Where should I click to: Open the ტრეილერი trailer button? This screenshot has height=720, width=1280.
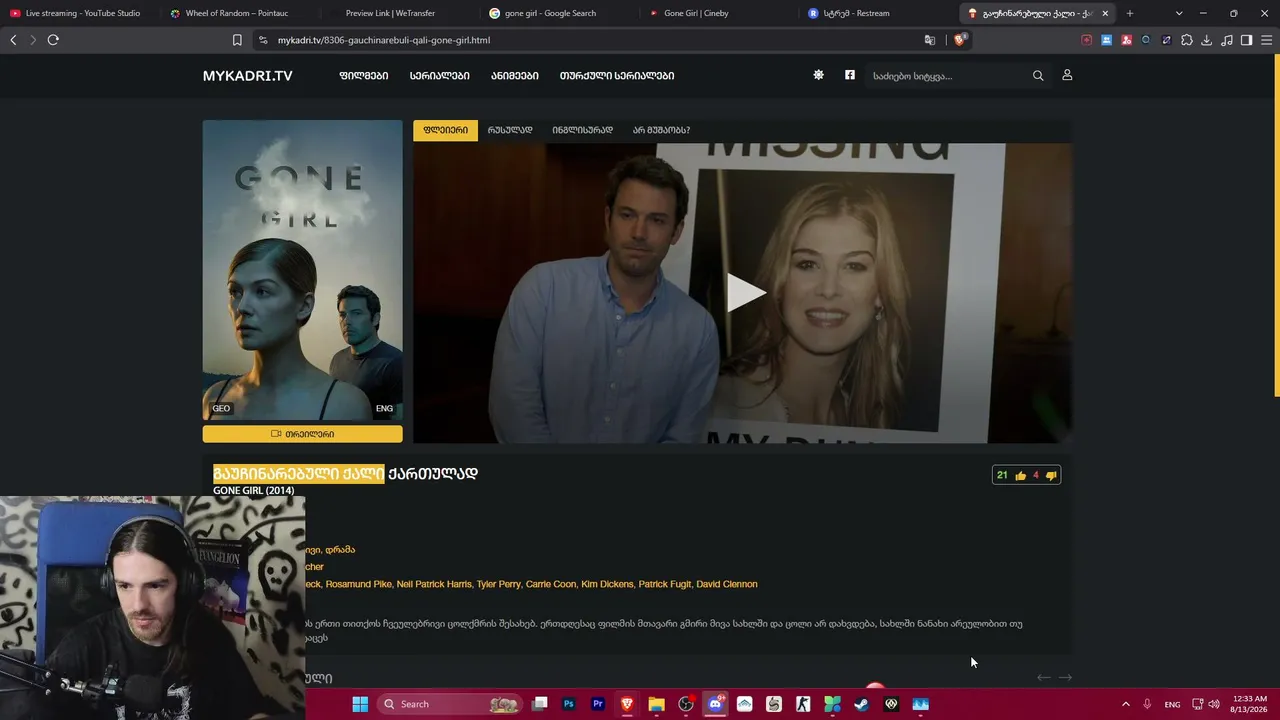pyautogui.click(x=302, y=434)
